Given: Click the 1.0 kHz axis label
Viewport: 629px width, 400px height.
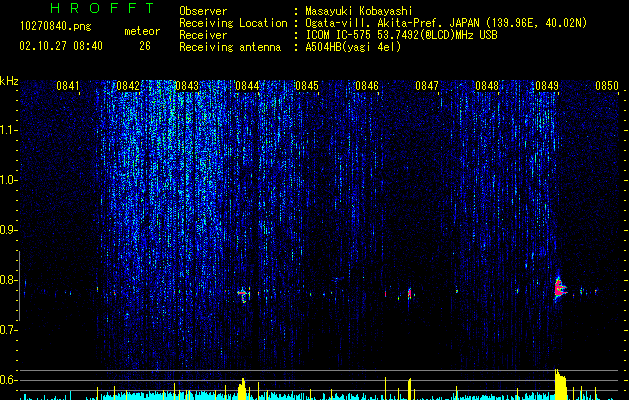Looking at the screenshot, I should pyautogui.click(x=7, y=180).
